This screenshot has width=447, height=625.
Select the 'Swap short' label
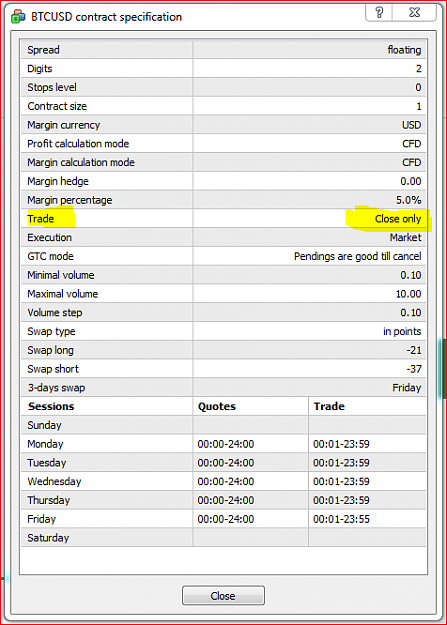click(53, 368)
